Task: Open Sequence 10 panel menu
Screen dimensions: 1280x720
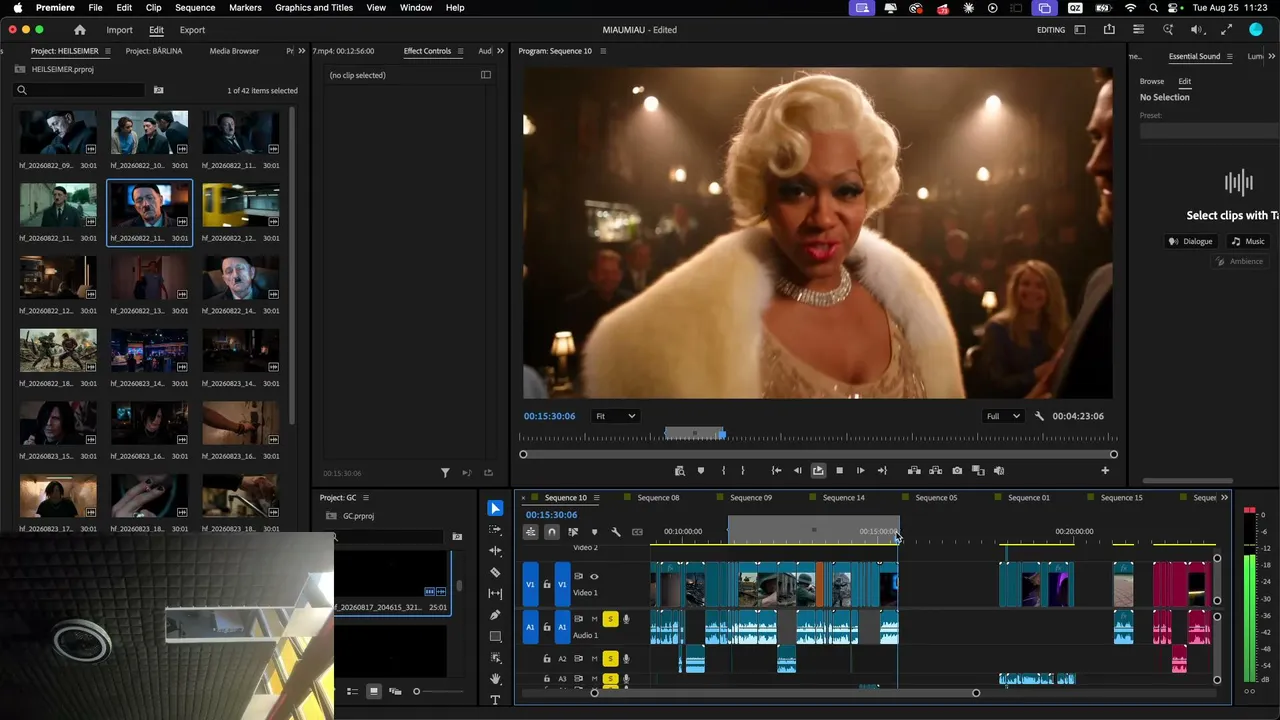Action: [x=598, y=498]
